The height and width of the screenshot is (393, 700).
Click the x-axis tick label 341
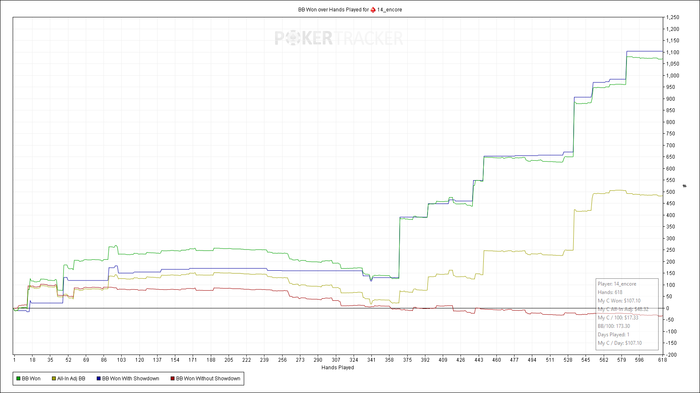pyautogui.click(x=371, y=360)
